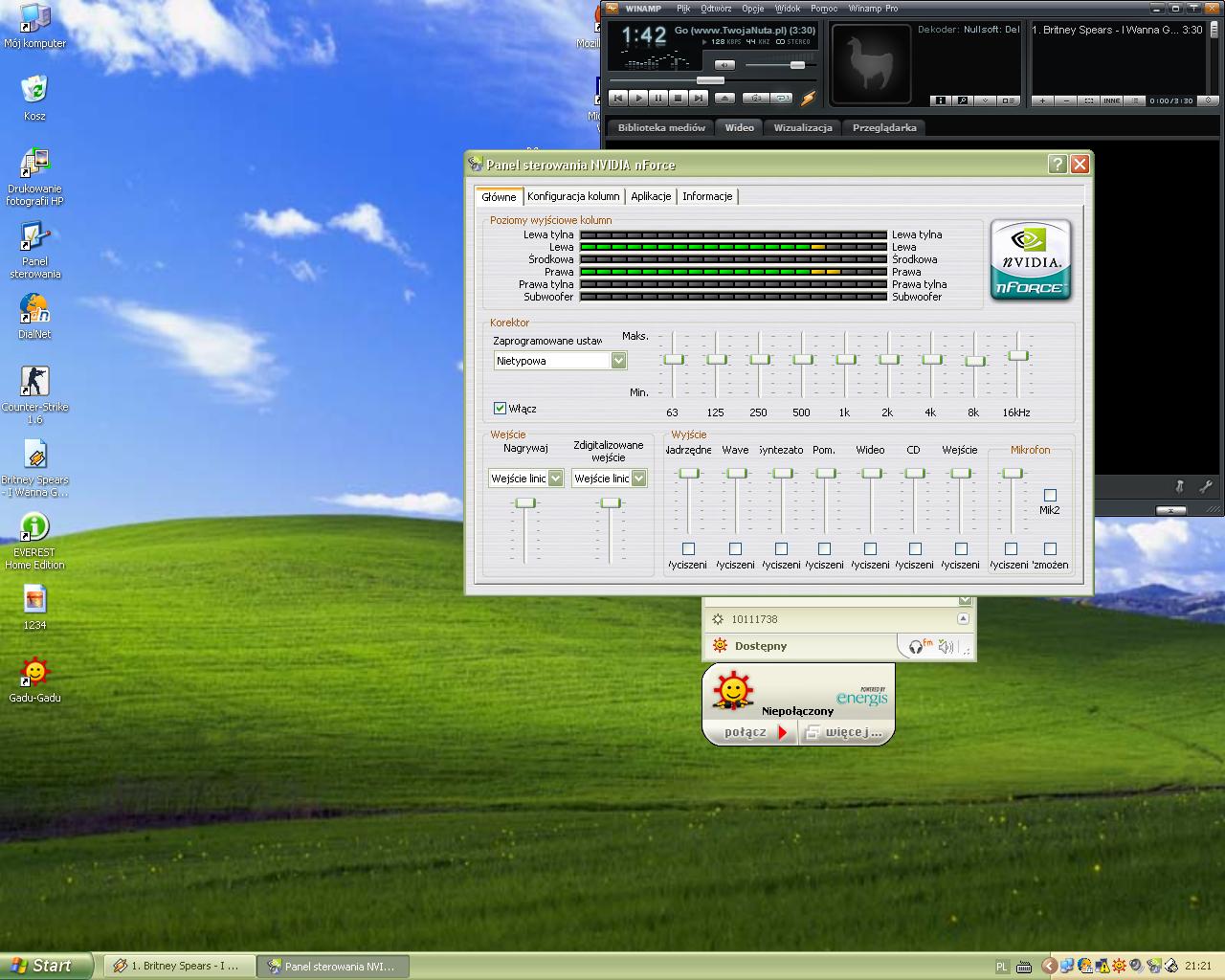The image size is (1225, 980).
Task: Remove from playlist with minus button
Action: click(x=1066, y=100)
